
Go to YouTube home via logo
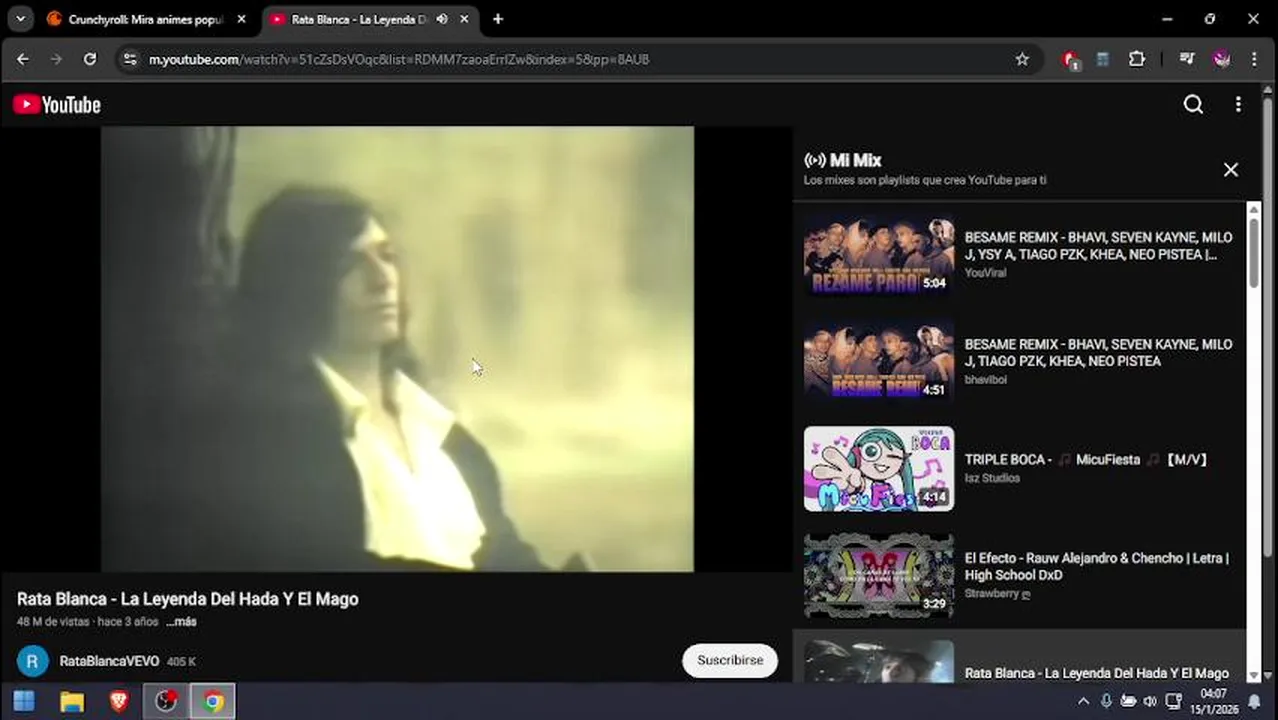pos(57,105)
